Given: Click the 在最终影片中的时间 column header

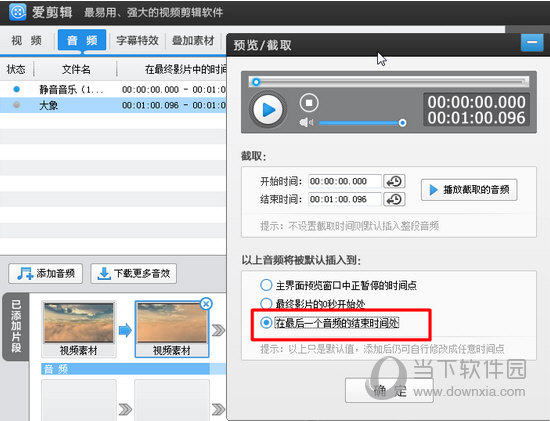Looking at the screenshot, I should pos(185,69).
